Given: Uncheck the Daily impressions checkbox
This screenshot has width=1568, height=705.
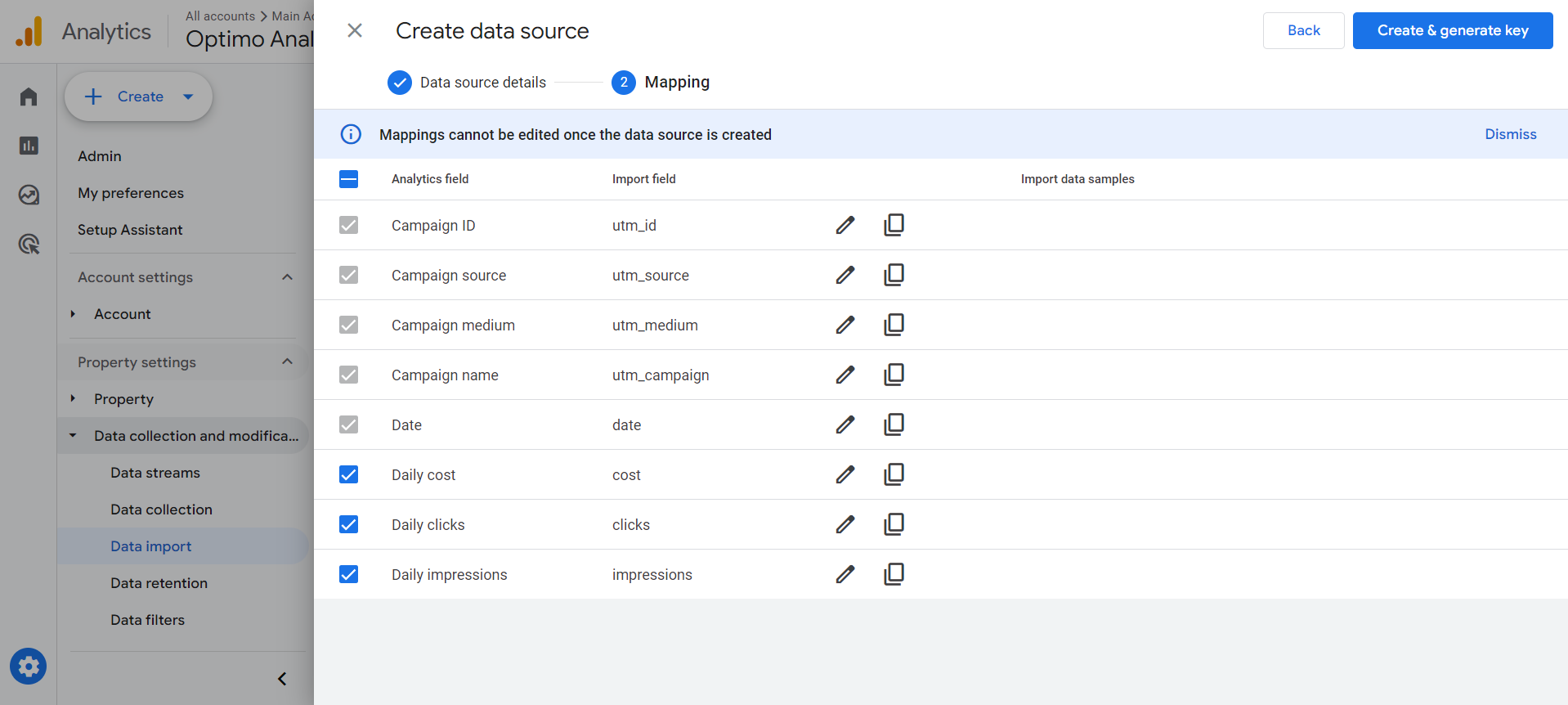Looking at the screenshot, I should 348,574.
